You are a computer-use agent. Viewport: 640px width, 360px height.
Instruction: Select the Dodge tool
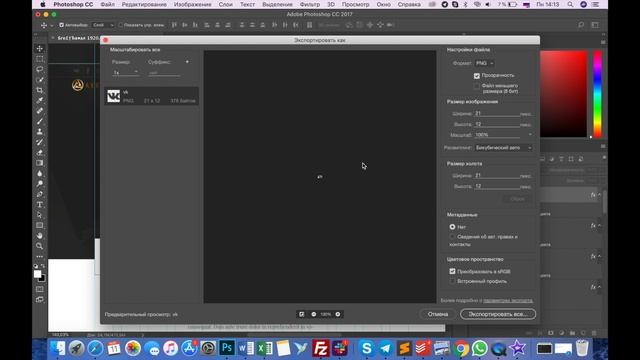click(x=40, y=184)
